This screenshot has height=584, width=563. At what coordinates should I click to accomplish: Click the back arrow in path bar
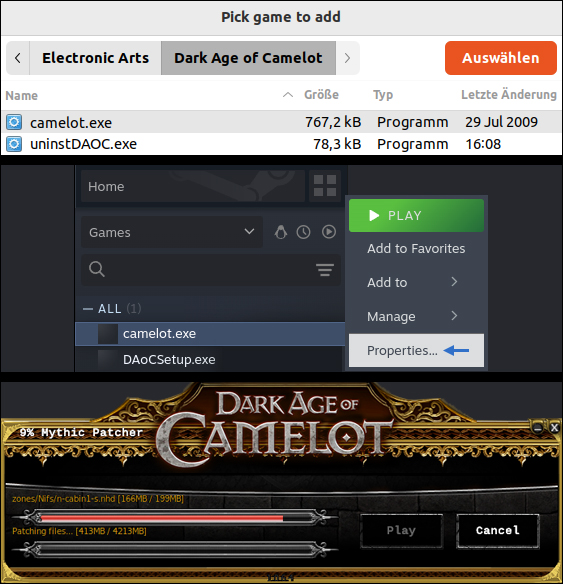pos(18,58)
